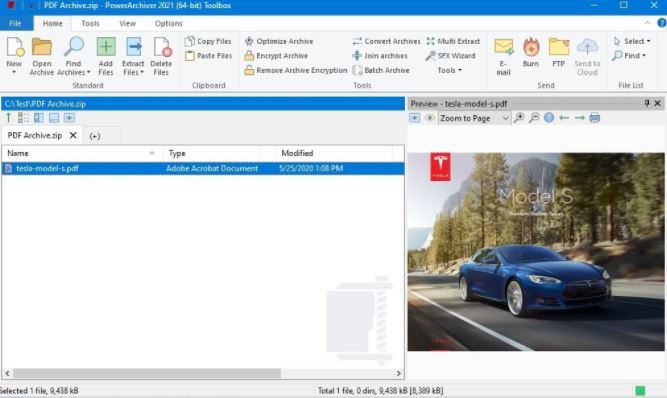Click the Extract Files icon
This screenshot has width=667, height=398.
pyautogui.click(x=134, y=46)
